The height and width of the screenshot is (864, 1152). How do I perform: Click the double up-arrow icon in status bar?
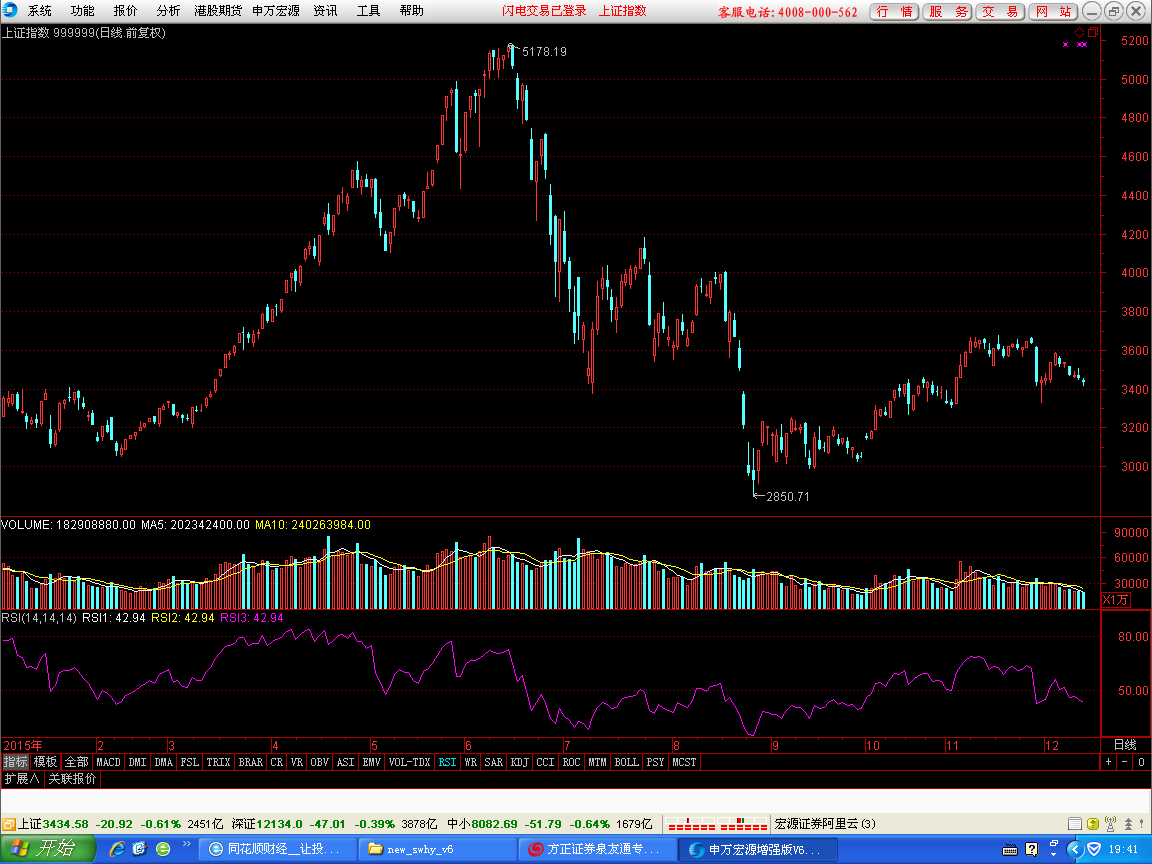[x=1128, y=824]
